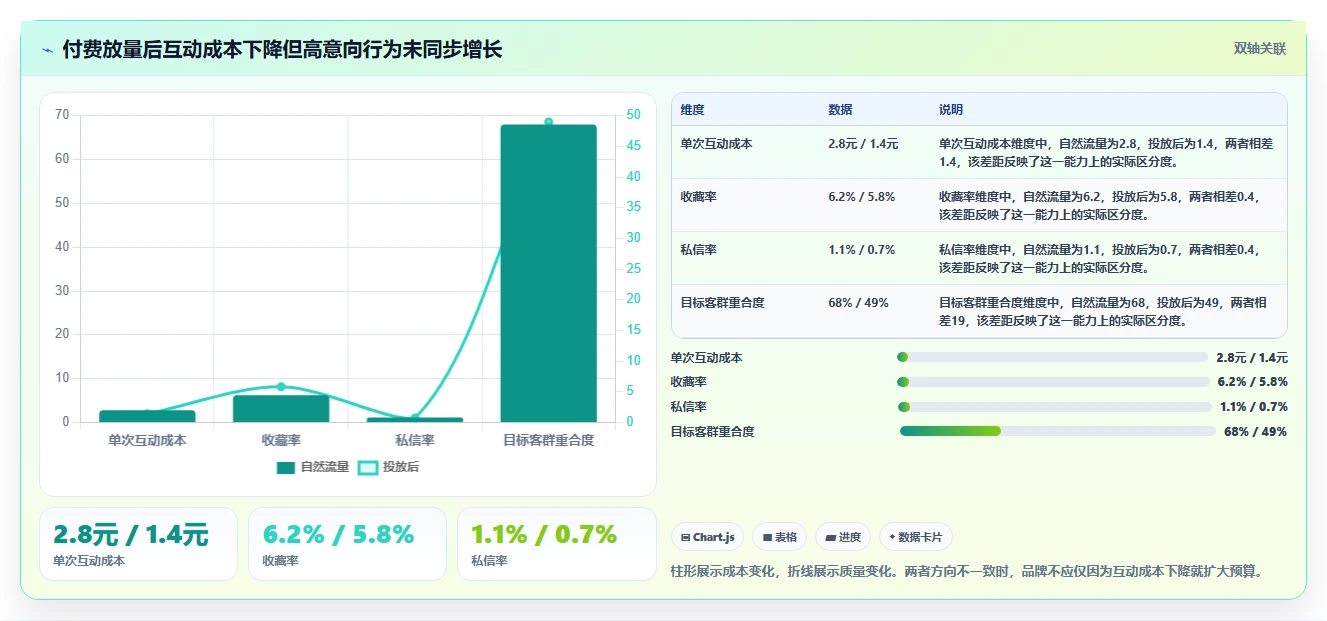Click the 收藏率 bar in chart
1327x621 pixels.
click(281, 408)
